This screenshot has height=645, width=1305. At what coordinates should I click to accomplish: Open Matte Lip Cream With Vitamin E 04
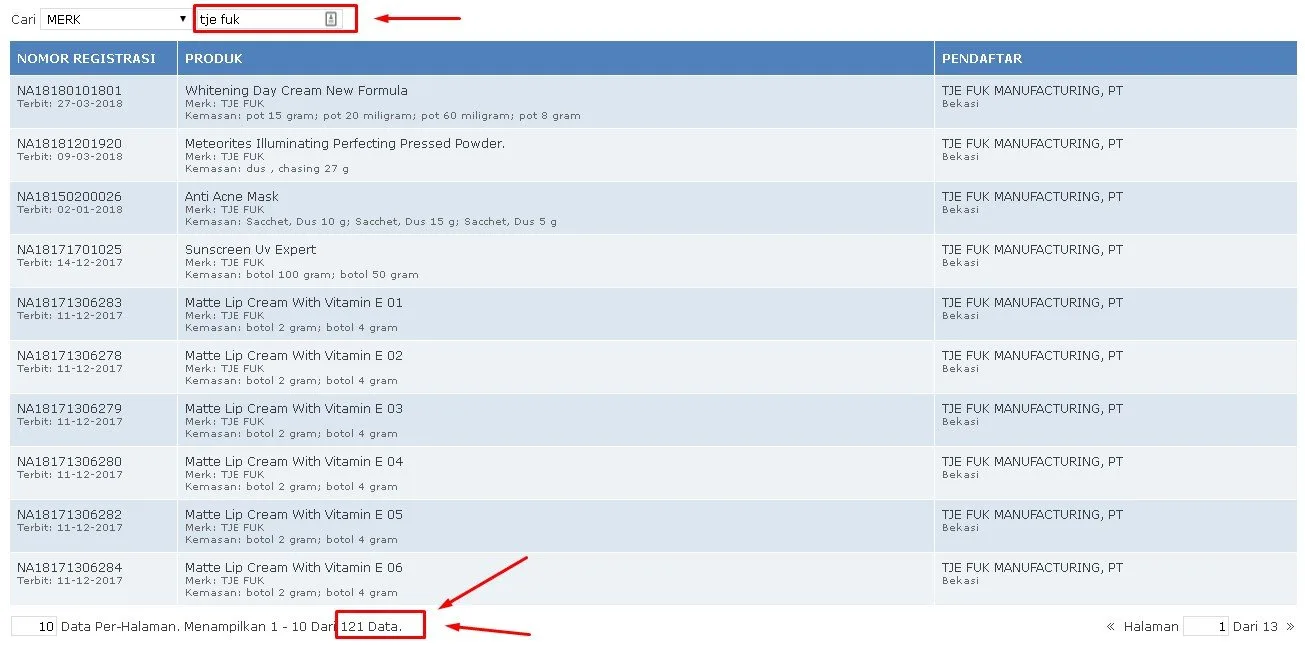pyautogui.click(x=293, y=462)
